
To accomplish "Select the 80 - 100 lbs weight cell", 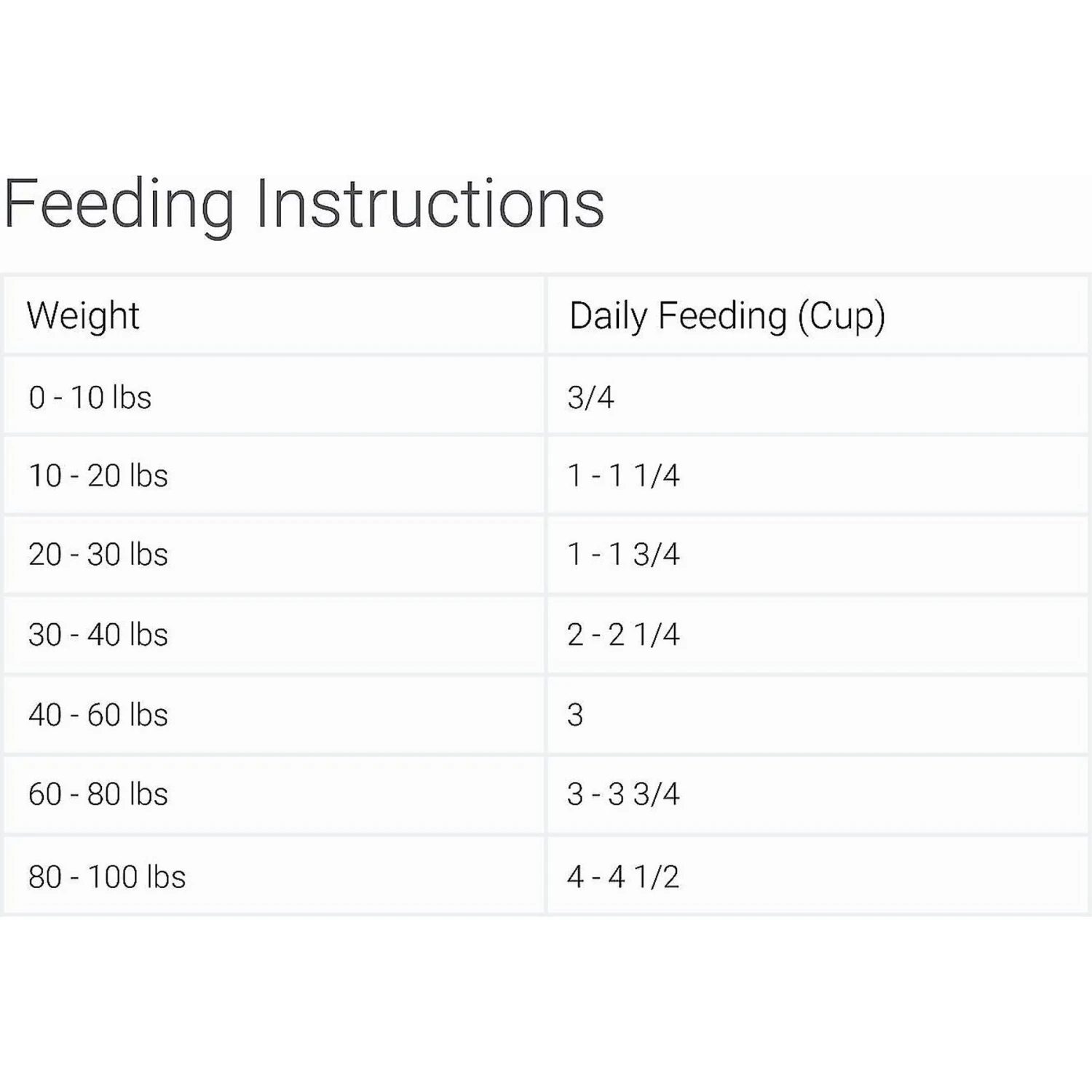I will (107, 877).
